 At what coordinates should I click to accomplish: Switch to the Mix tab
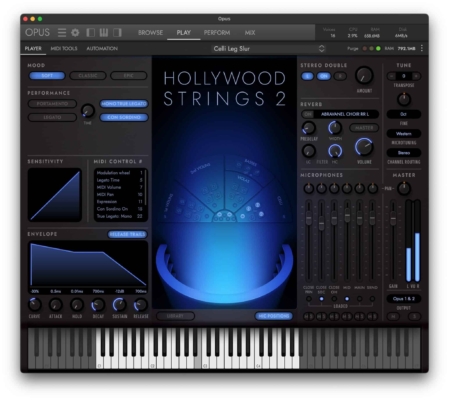pyautogui.click(x=250, y=33)
